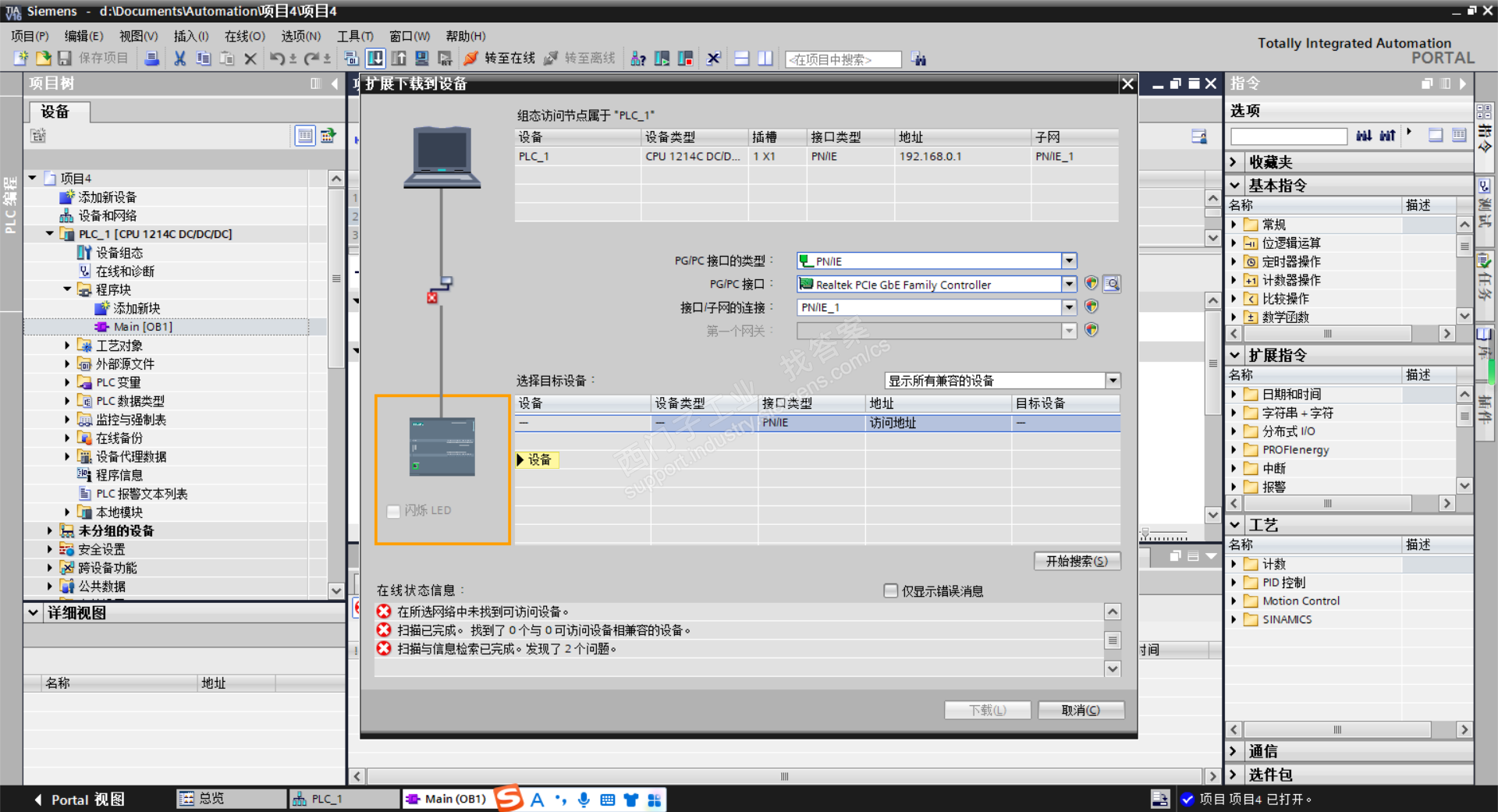The height and width of the screenshot is (812, 1498).
Task: Click the soft keyboard icon in input bar
Action: [608, 800]
